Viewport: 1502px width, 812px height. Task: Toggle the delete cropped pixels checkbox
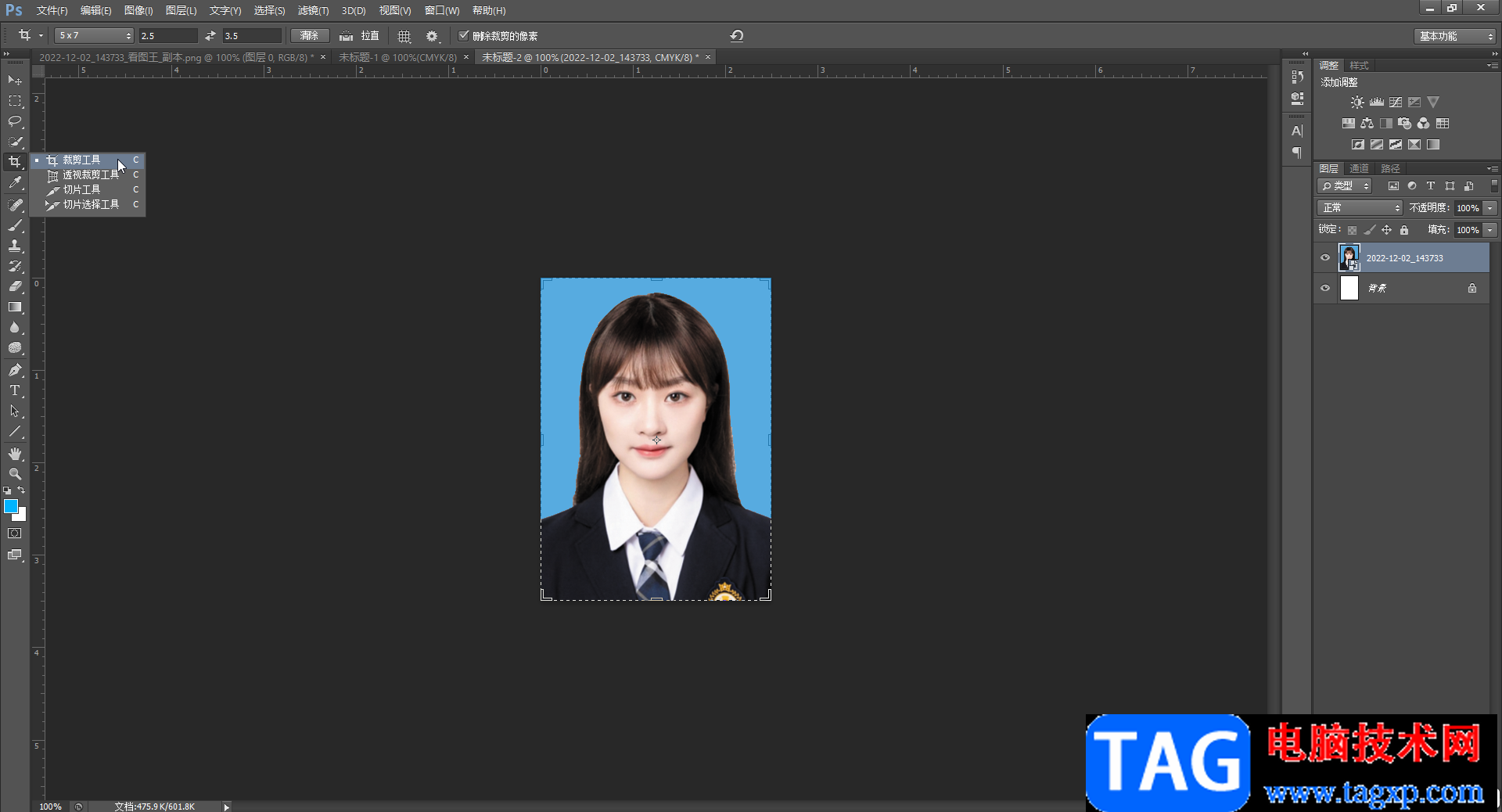click(464, 36)
